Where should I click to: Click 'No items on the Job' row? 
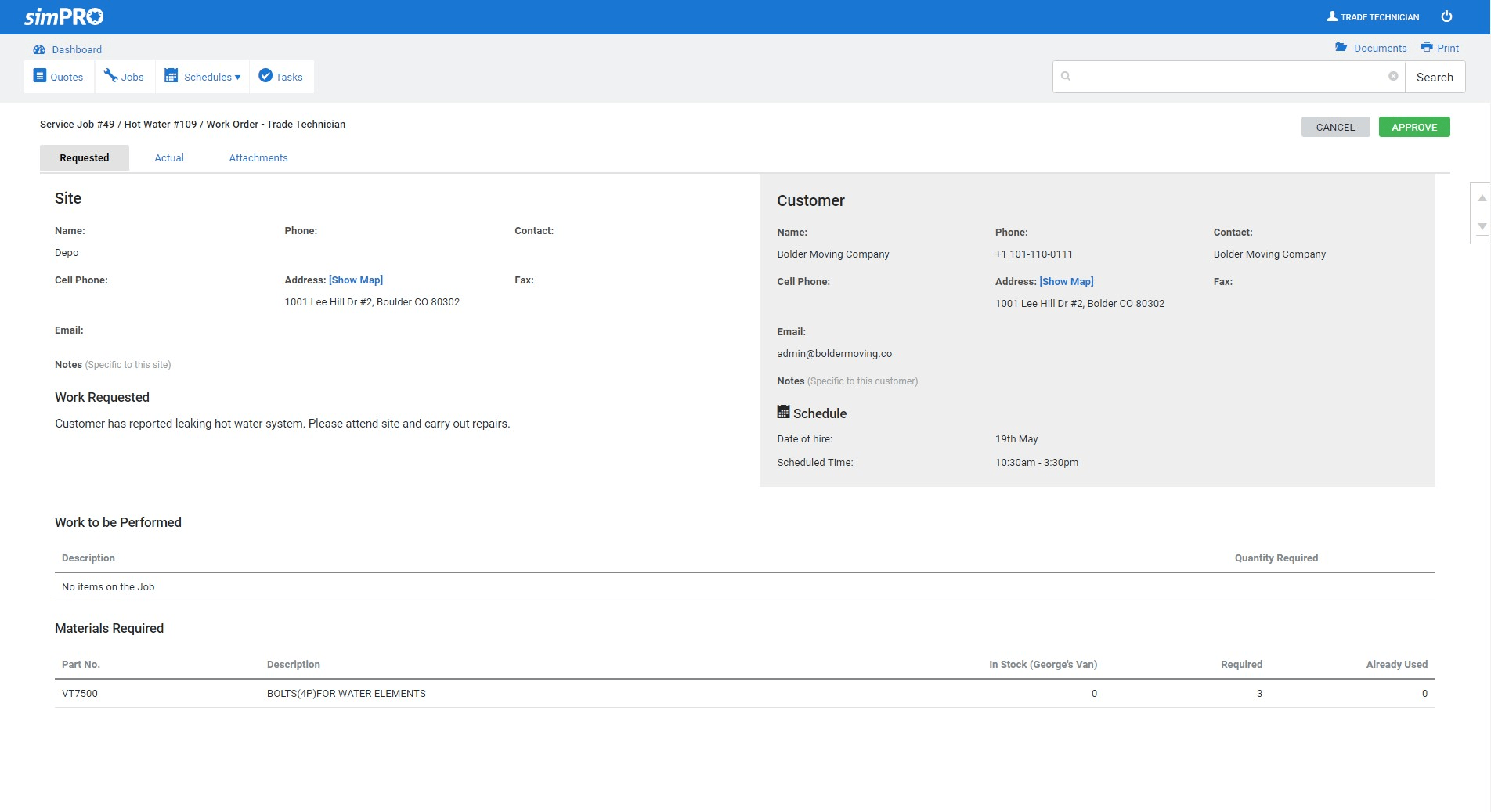(x=744, y=586)
